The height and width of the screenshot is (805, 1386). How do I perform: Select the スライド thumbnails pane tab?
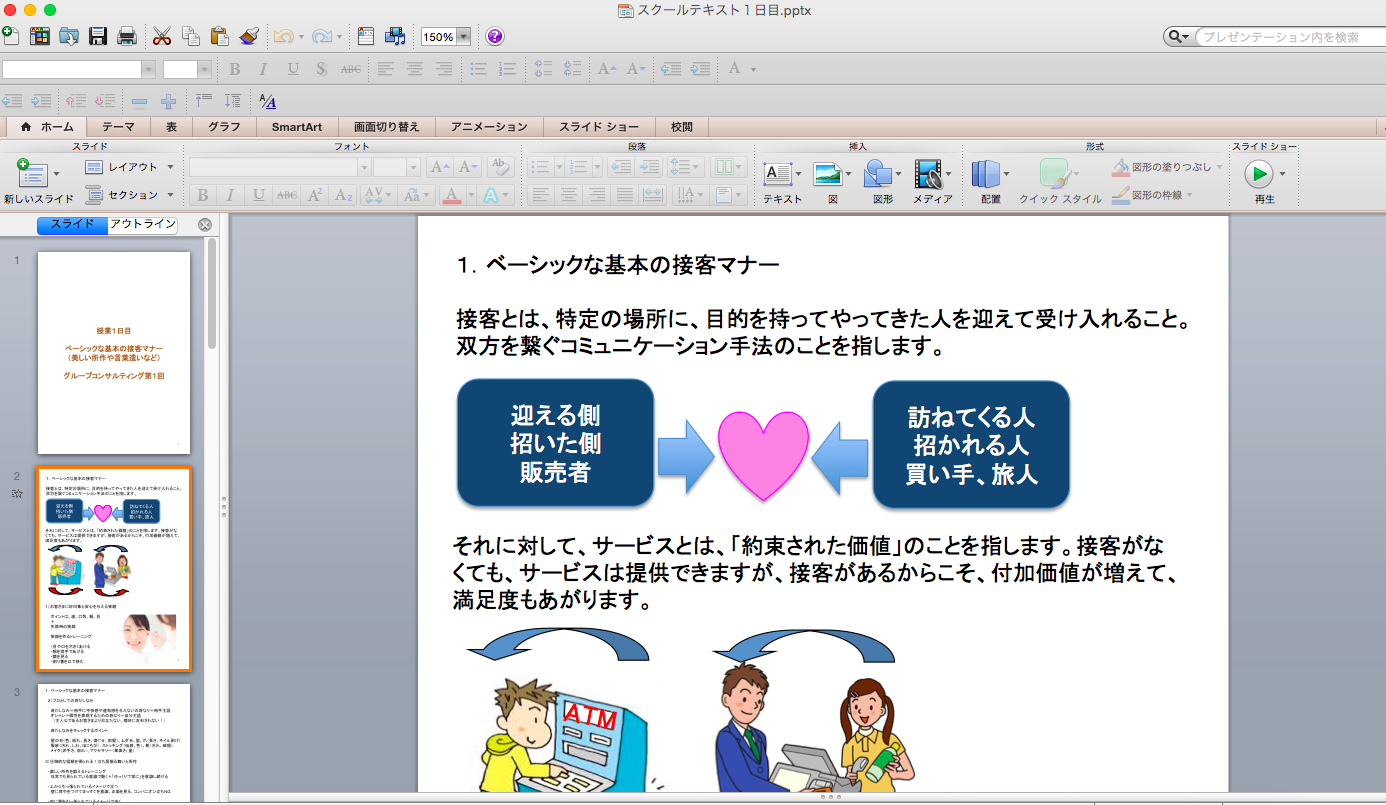click(72, 225)
